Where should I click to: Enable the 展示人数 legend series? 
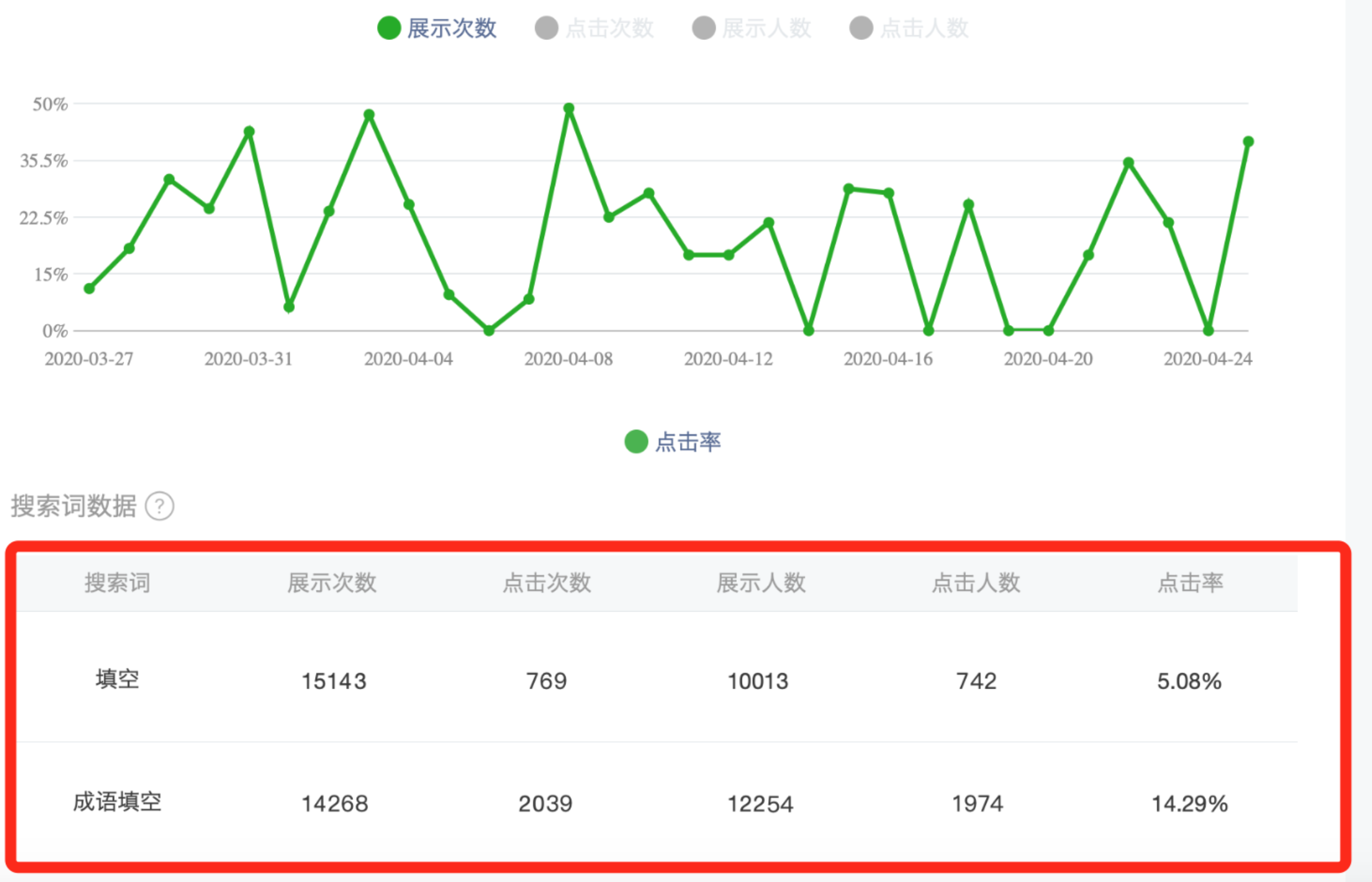point(766,28)
